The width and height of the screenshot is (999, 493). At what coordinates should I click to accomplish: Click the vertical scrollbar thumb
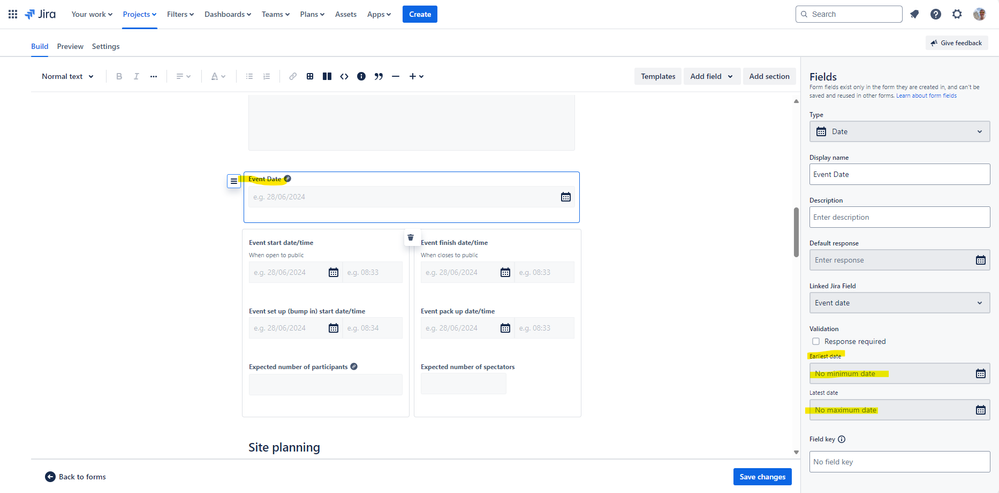(x=796, y=232)
